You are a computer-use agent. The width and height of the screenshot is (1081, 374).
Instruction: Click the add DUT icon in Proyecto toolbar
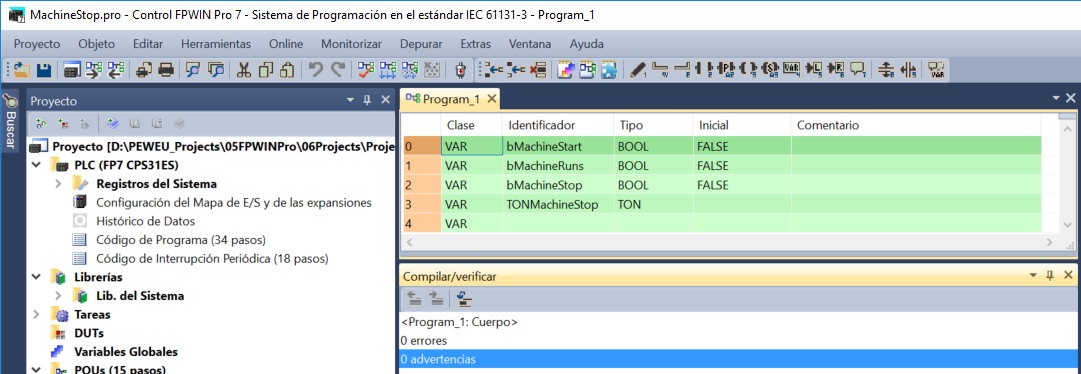(63, 124)
